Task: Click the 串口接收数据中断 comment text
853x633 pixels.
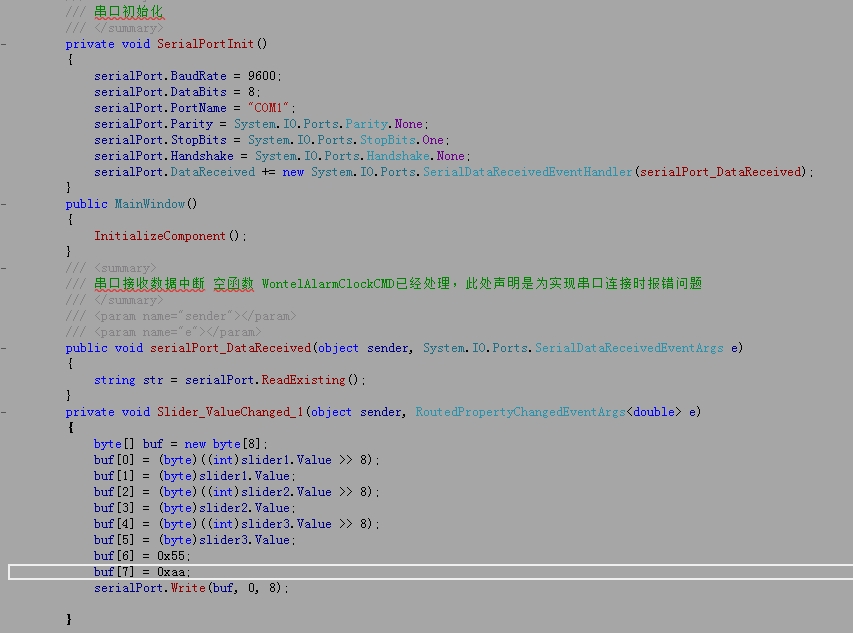Action: tap(149, 284)
